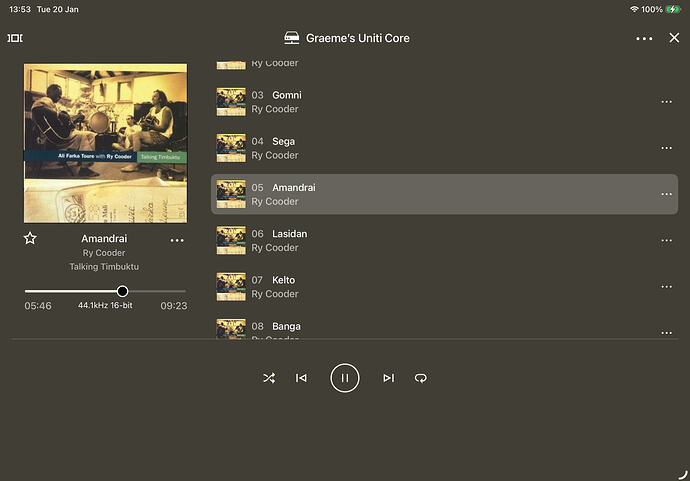Close the now playing view
The height and width of the screenshot is (481, 690).
(674, 38)
